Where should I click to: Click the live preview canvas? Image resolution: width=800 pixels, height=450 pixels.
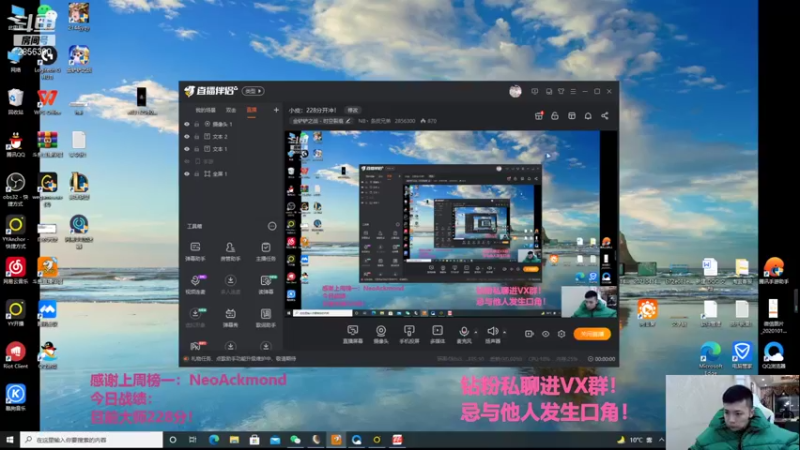tap(451, 224)
